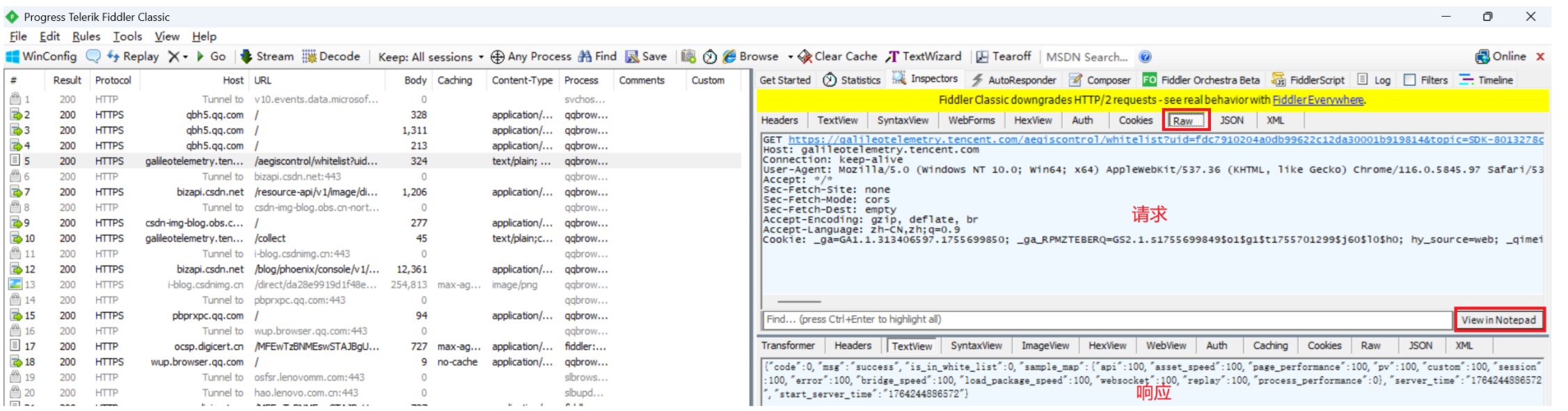Open Keep All sessions dropdown
This screenshot has width=1568, height=411.
[x=431, y=57]
